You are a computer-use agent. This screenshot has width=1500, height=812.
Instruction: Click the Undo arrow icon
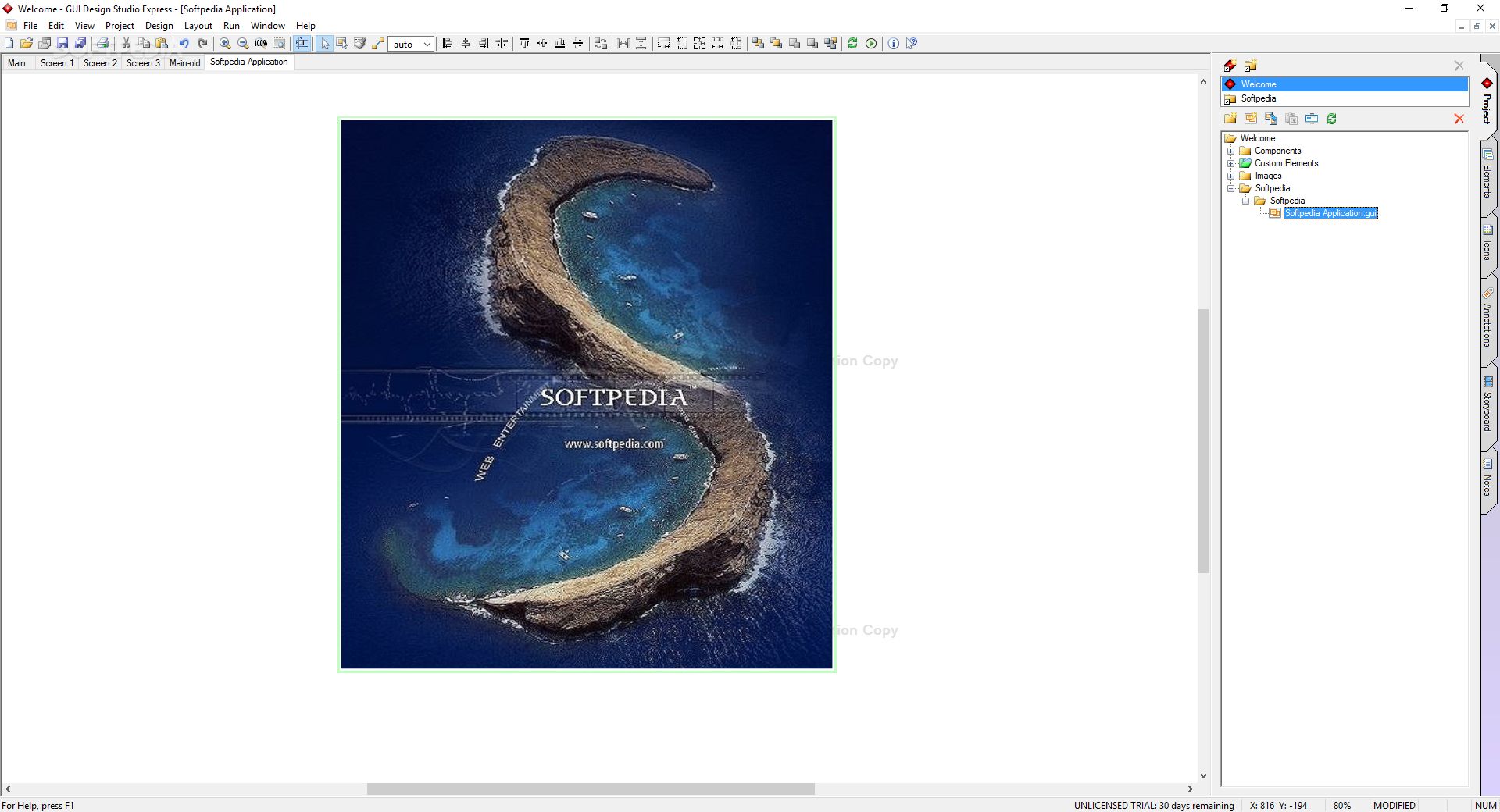coord(184,44)
